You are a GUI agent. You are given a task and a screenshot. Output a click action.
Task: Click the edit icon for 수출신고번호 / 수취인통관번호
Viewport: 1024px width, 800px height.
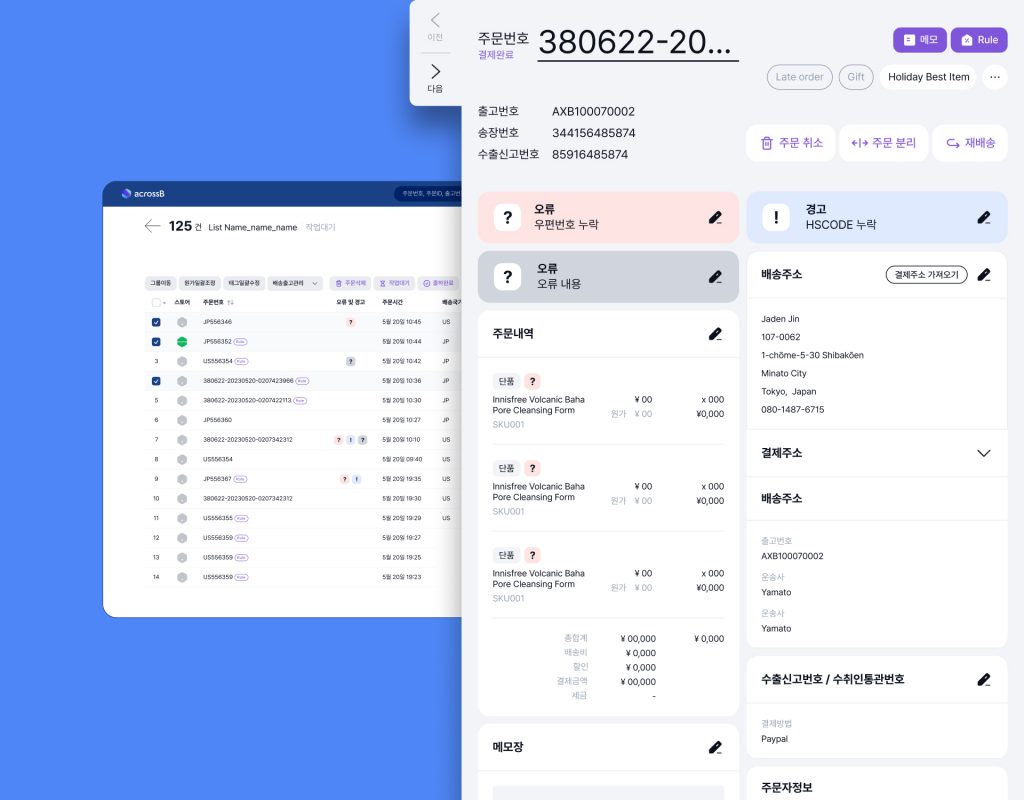coord(984,680)
